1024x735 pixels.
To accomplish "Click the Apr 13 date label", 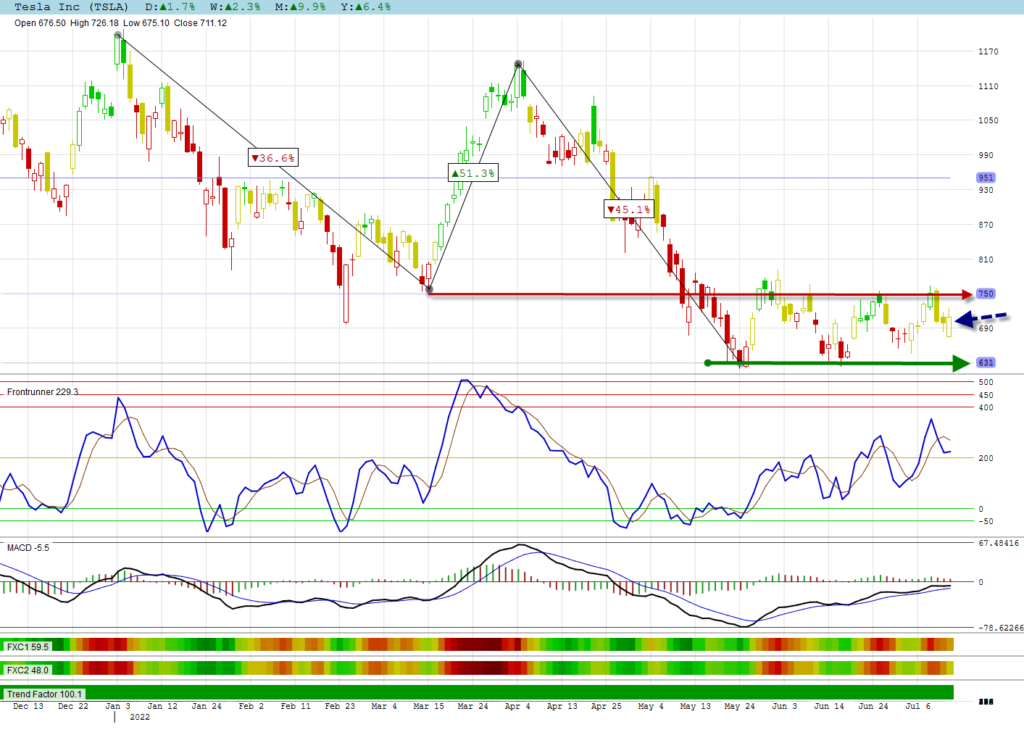I will [562, 706].
